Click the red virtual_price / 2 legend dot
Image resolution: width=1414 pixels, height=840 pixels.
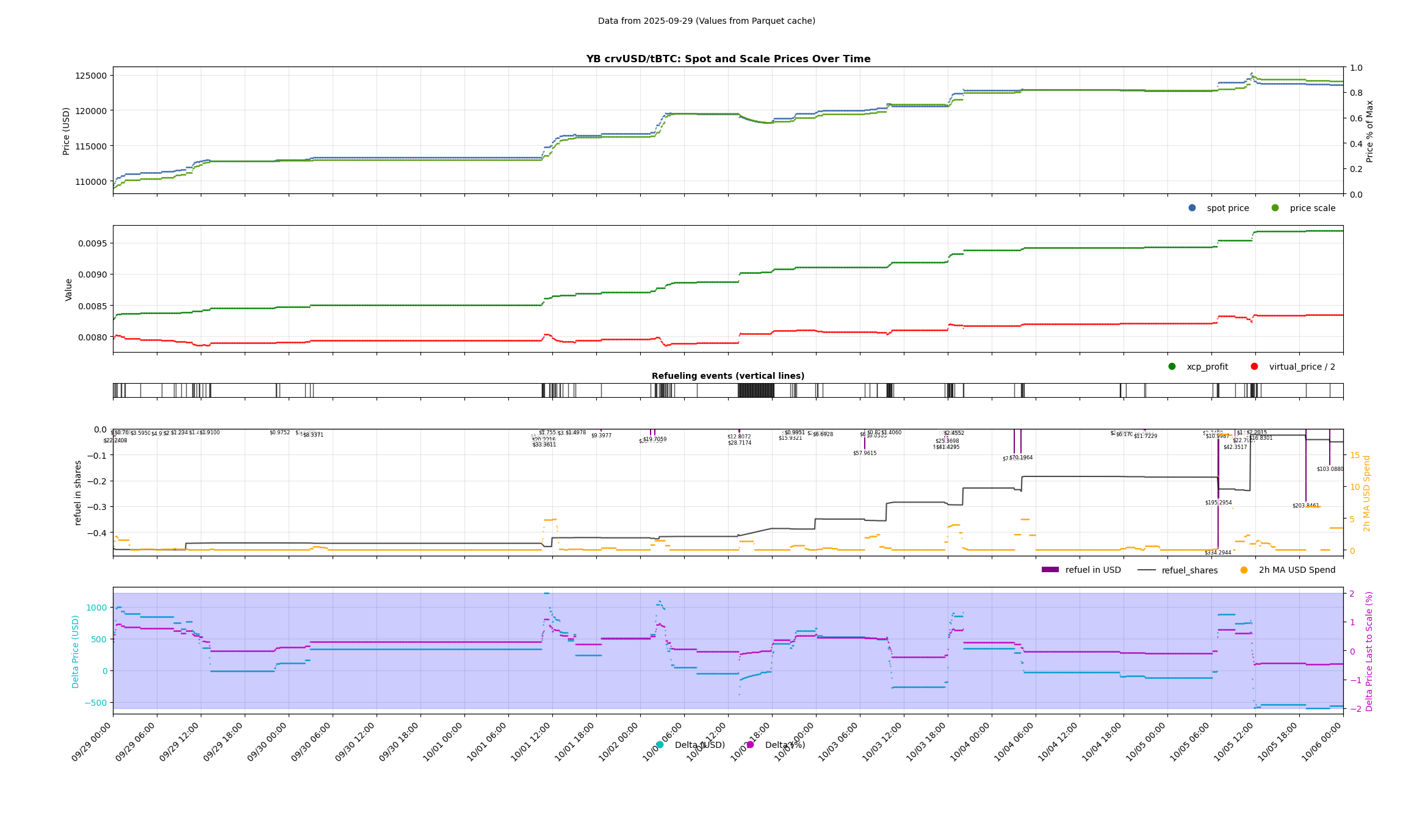pos(1254,367)
